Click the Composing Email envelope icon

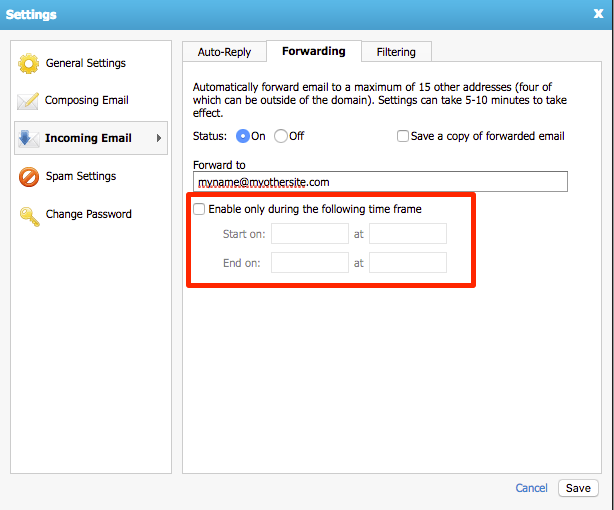tap(28, 101)
